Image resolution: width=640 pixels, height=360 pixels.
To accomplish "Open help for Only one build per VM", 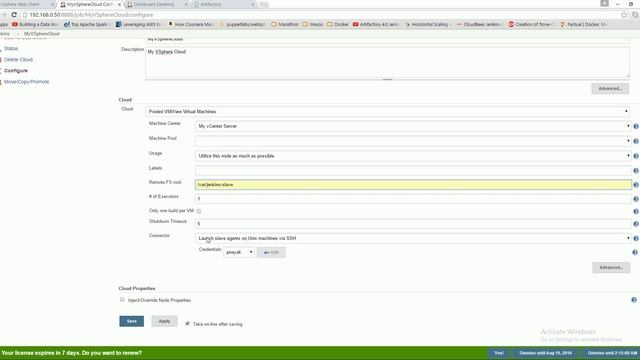I will (636, 211).
